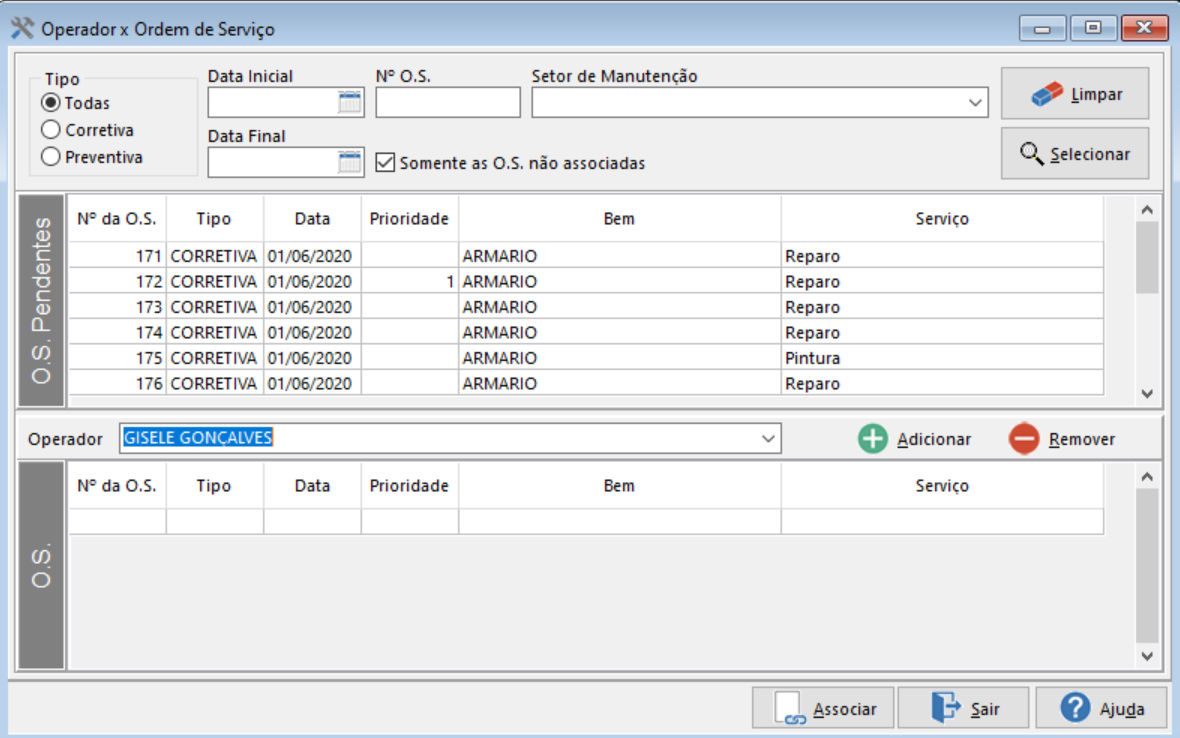The width and height of the screenshot is (1180, 738).
Task: Select O.S. number 172 cell
Action: pos(117,281)
